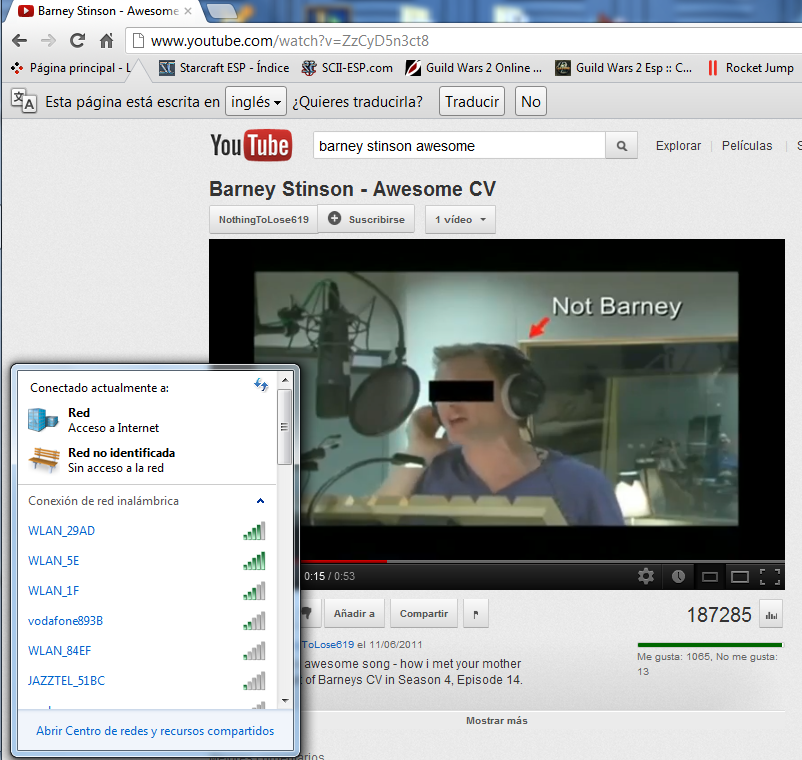Click the translate bar language icon

coord(24,101)
